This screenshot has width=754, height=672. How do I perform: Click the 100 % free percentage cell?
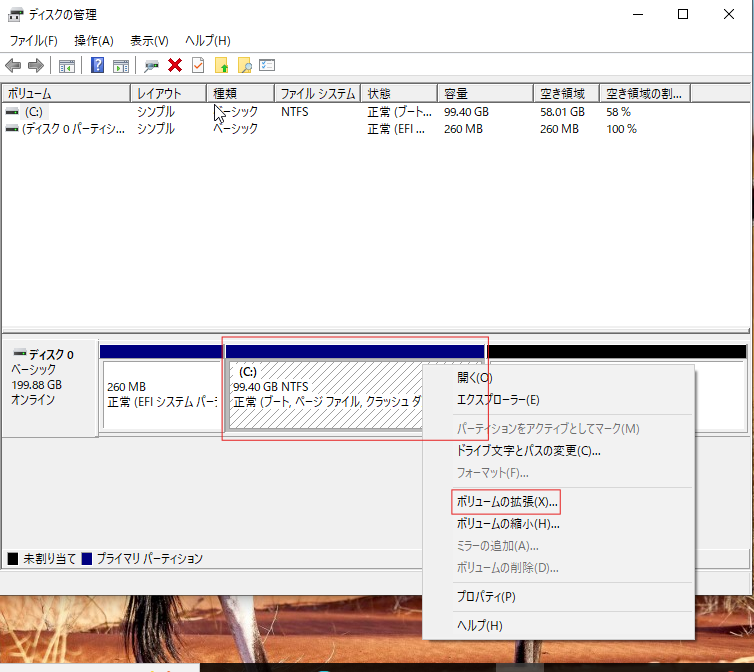(x=621, y=129)
